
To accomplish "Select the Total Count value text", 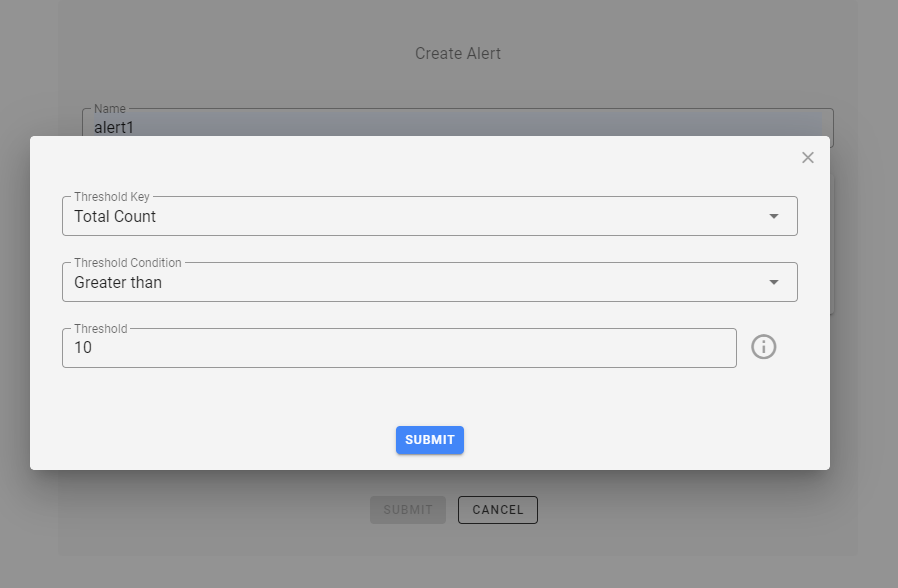I will pyautogui.click(x=114, y=216).
